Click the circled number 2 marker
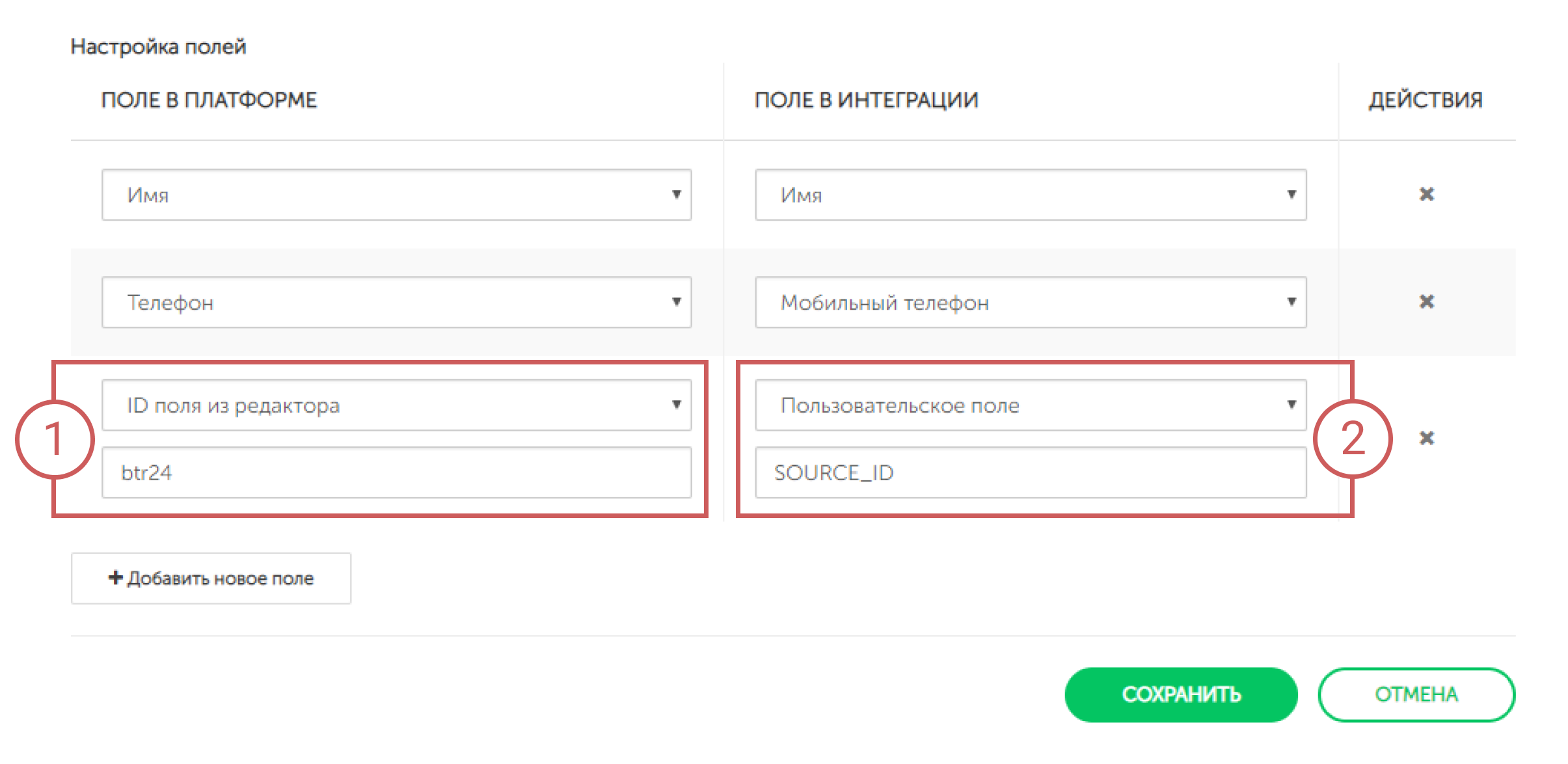 point(1353,439)
